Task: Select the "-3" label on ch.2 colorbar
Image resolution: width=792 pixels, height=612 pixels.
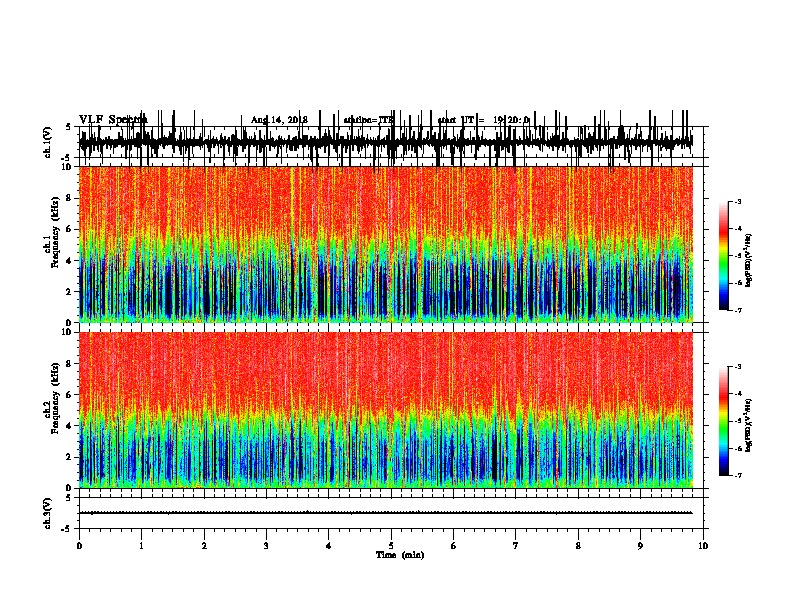Action: (x=737, y=367)
